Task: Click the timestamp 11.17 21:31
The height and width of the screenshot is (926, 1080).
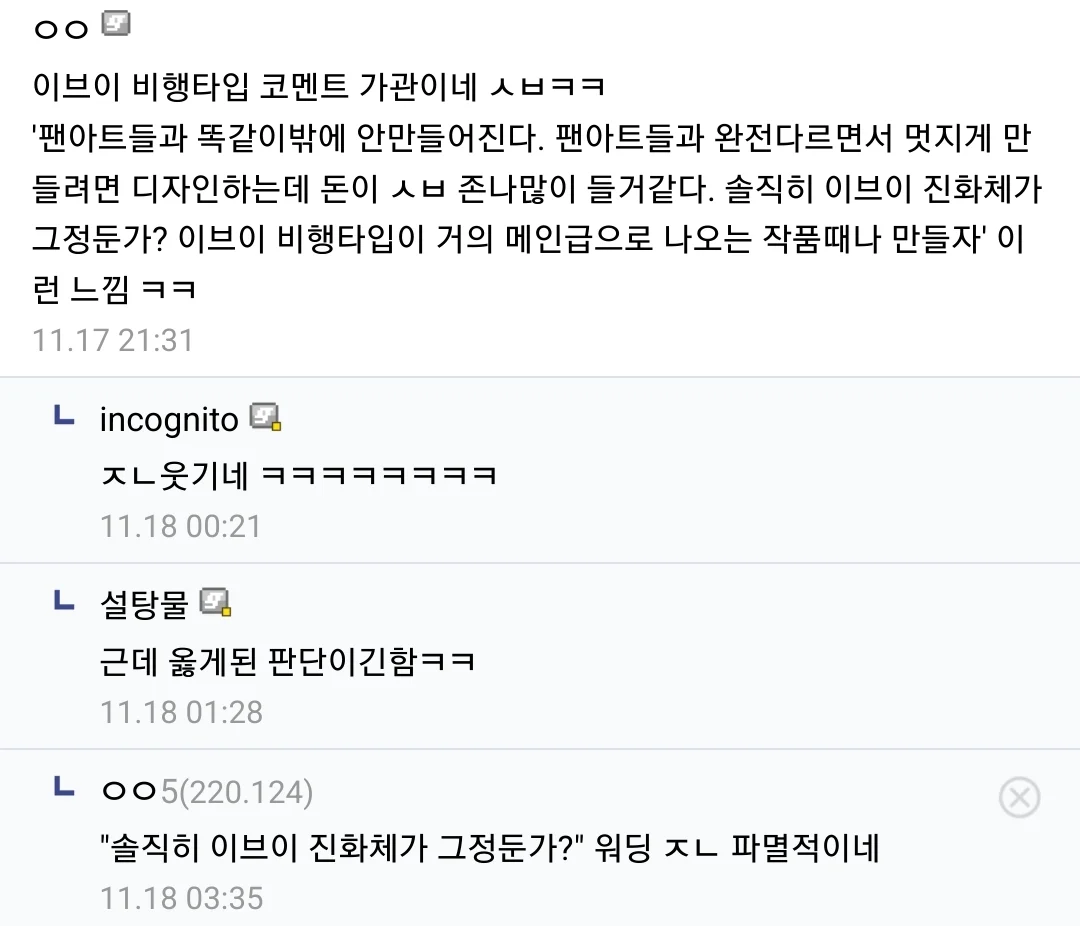Action: tap(113, 340)
